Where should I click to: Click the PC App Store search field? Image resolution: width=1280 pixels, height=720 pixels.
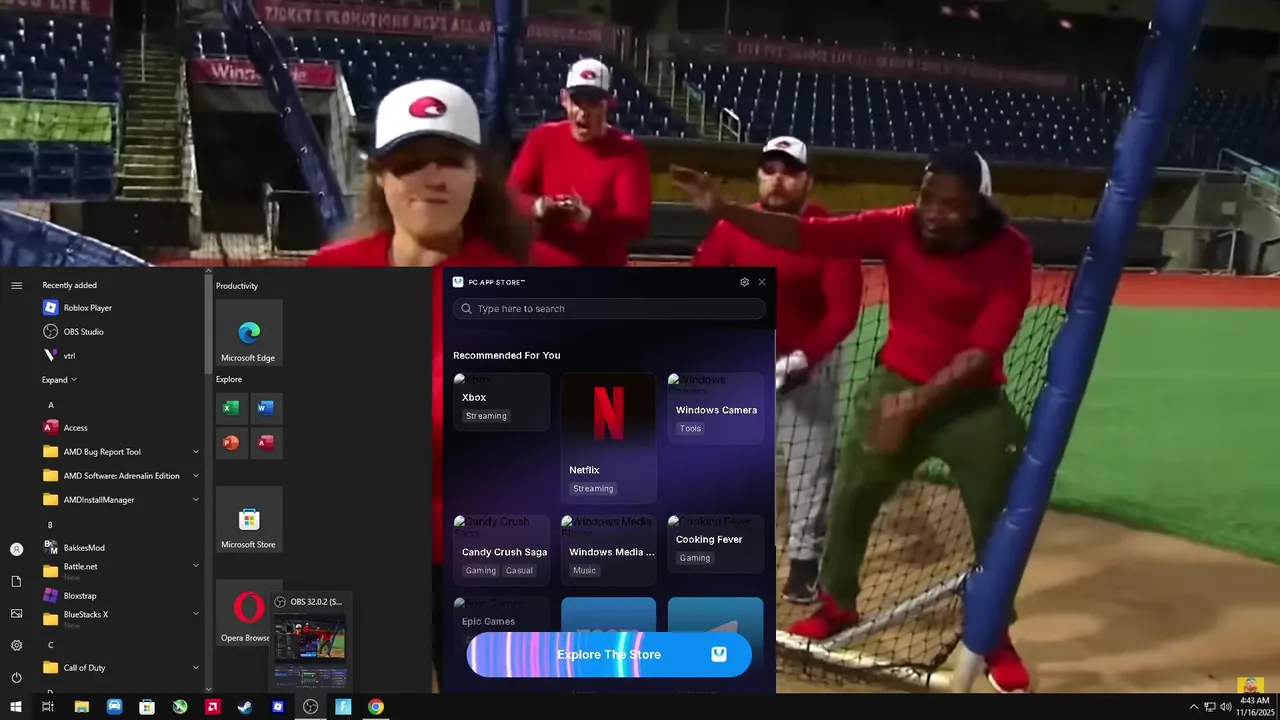pos(609,309)
